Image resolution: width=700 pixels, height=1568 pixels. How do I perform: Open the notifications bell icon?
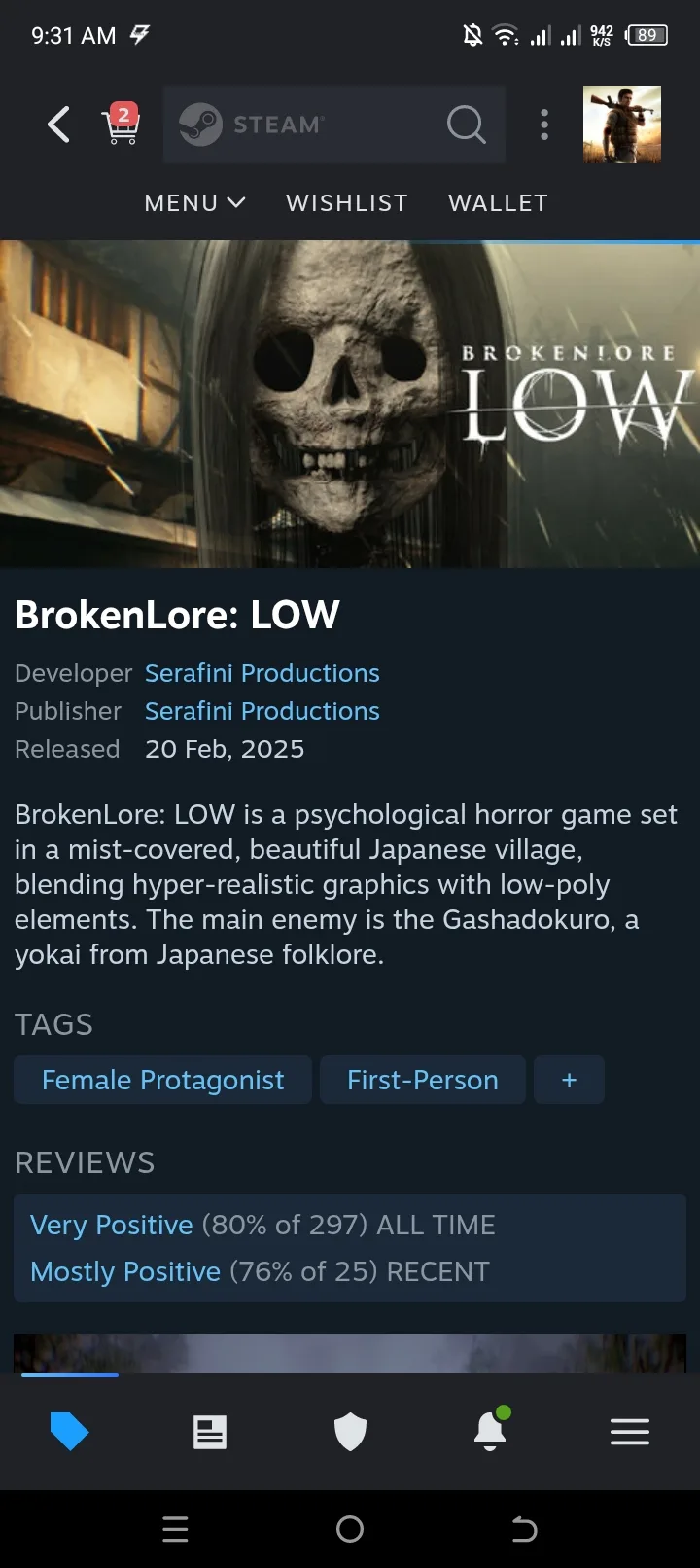(x=491, y=1430)
